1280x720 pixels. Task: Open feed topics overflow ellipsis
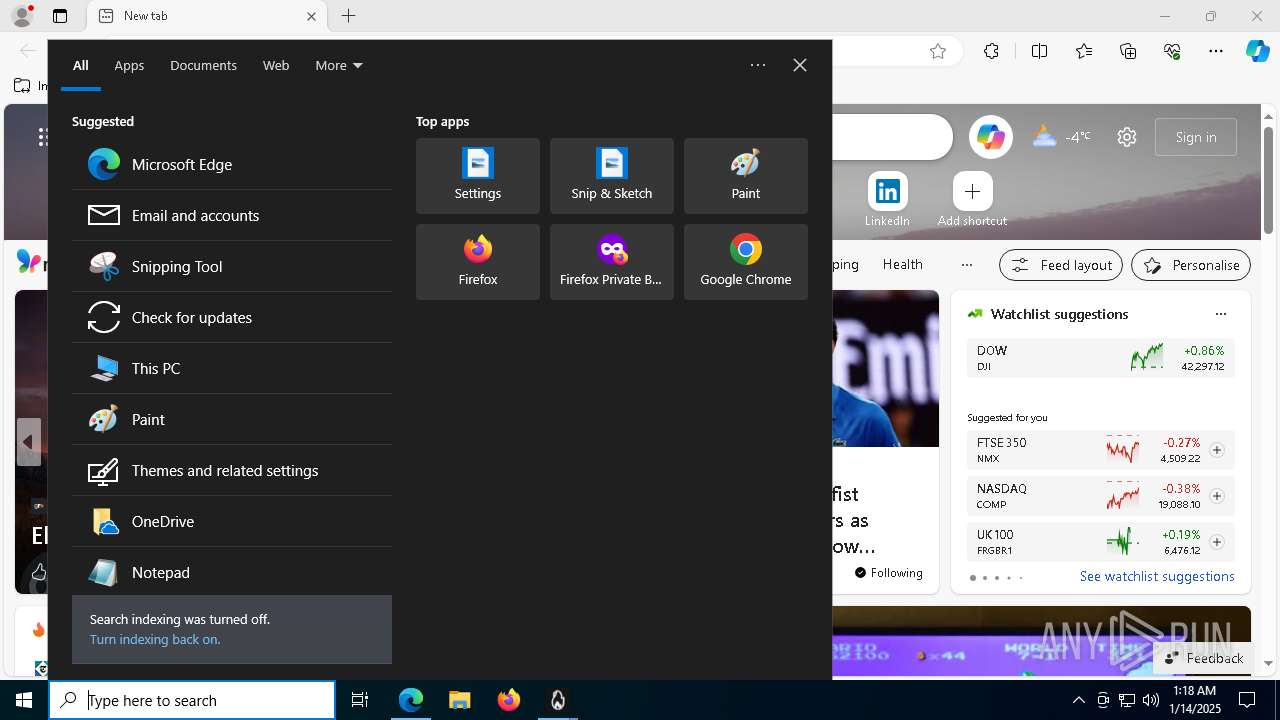[966, 264]
